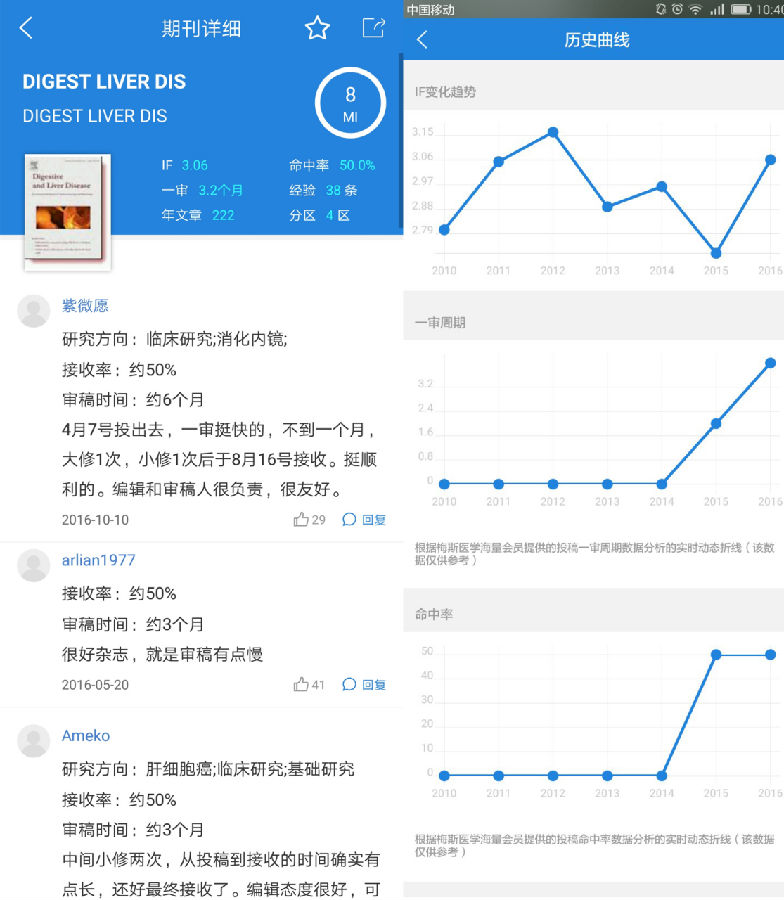Open the Digestive and Liver Disease cover thumbnail
The height and width of the screenshot is (900, 784).
67,212
